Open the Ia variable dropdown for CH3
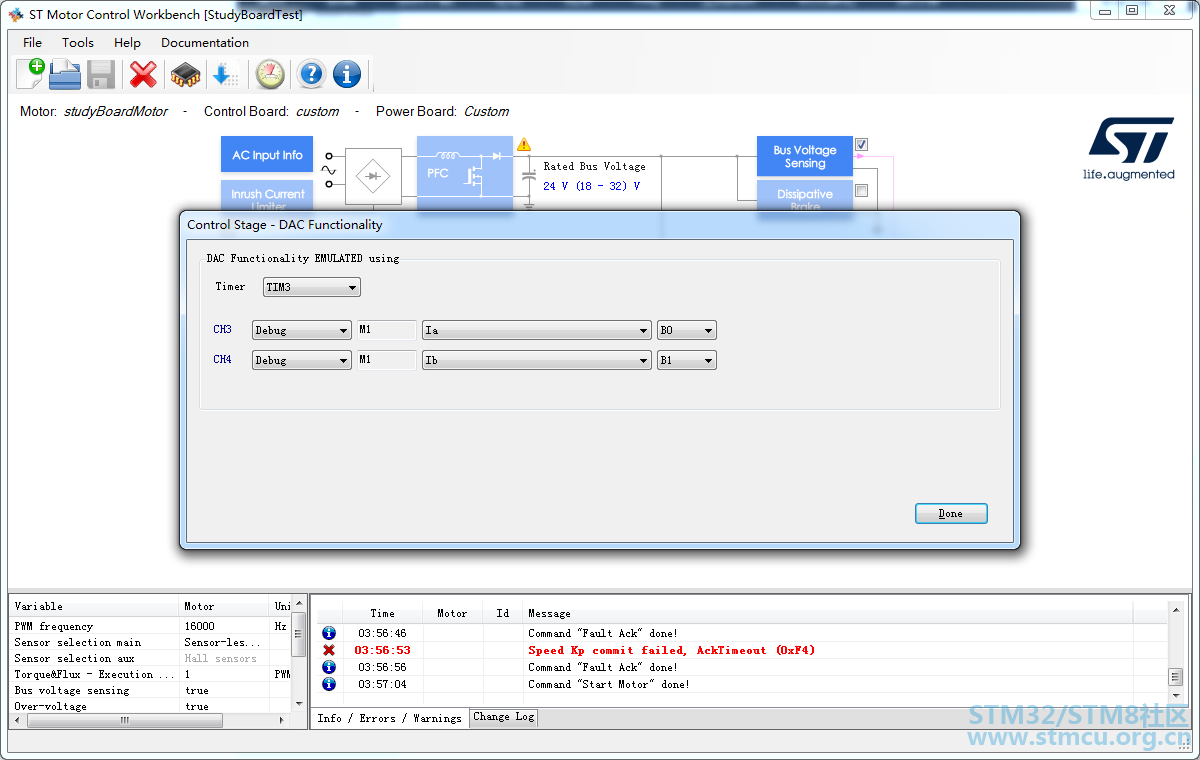This screenshot has width=1200, height=760. point(537,330)
